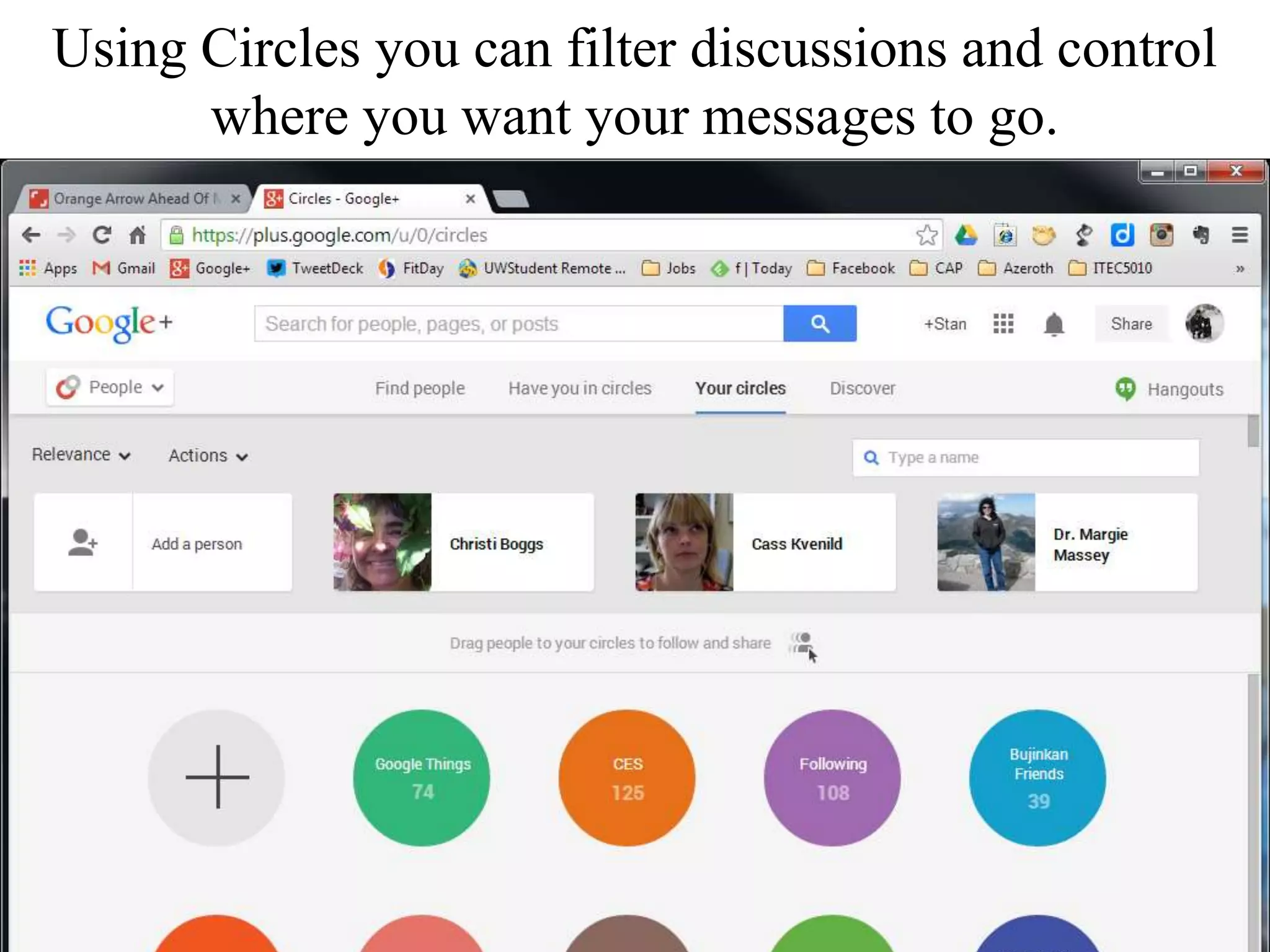
Task: Open the UWStudent Remote bookmark
Action: pos(542,268)
